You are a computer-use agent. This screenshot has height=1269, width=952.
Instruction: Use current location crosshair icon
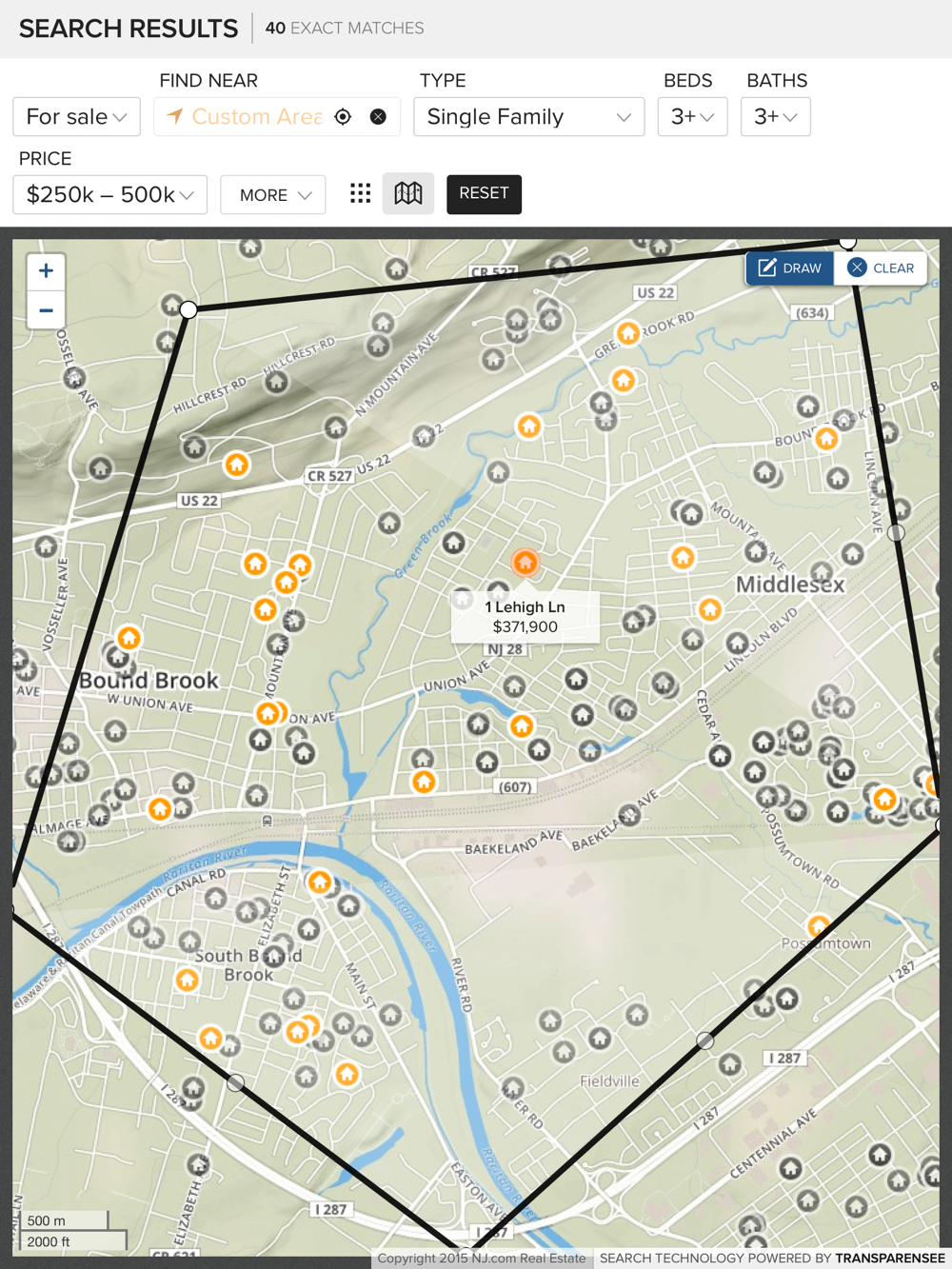343,117
